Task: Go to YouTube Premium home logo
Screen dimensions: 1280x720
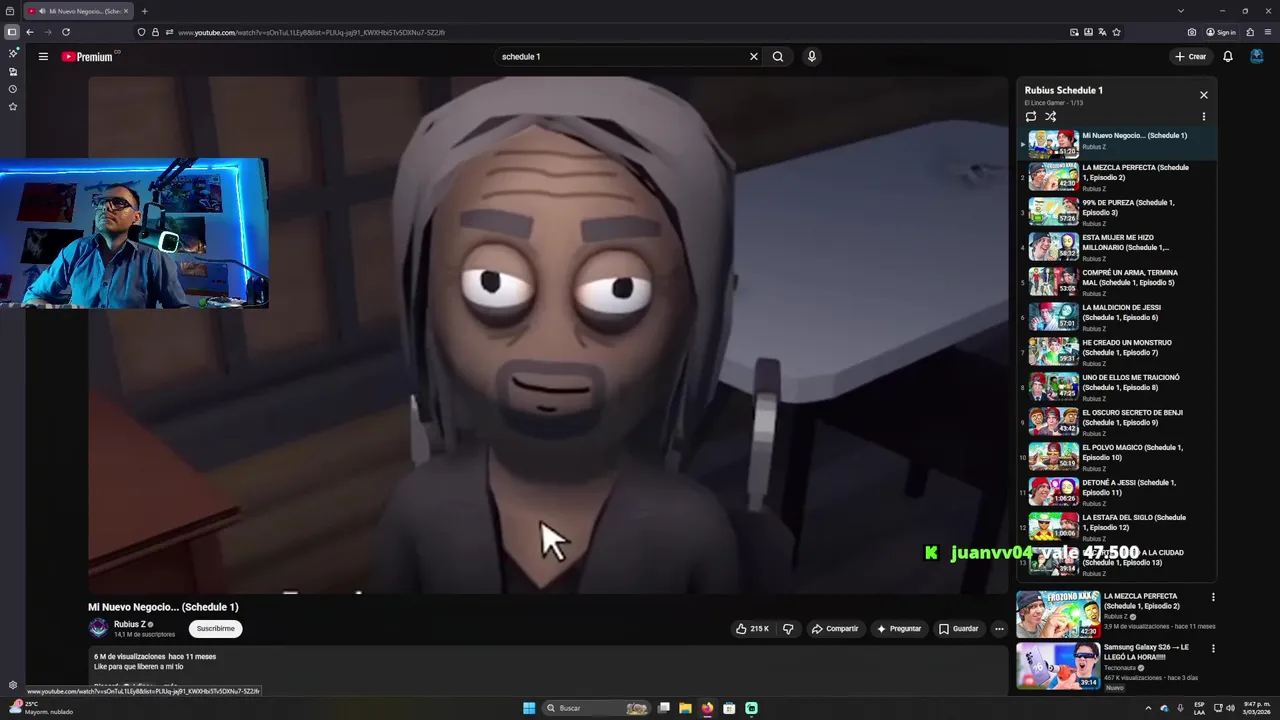Action: tap(88, 57)
